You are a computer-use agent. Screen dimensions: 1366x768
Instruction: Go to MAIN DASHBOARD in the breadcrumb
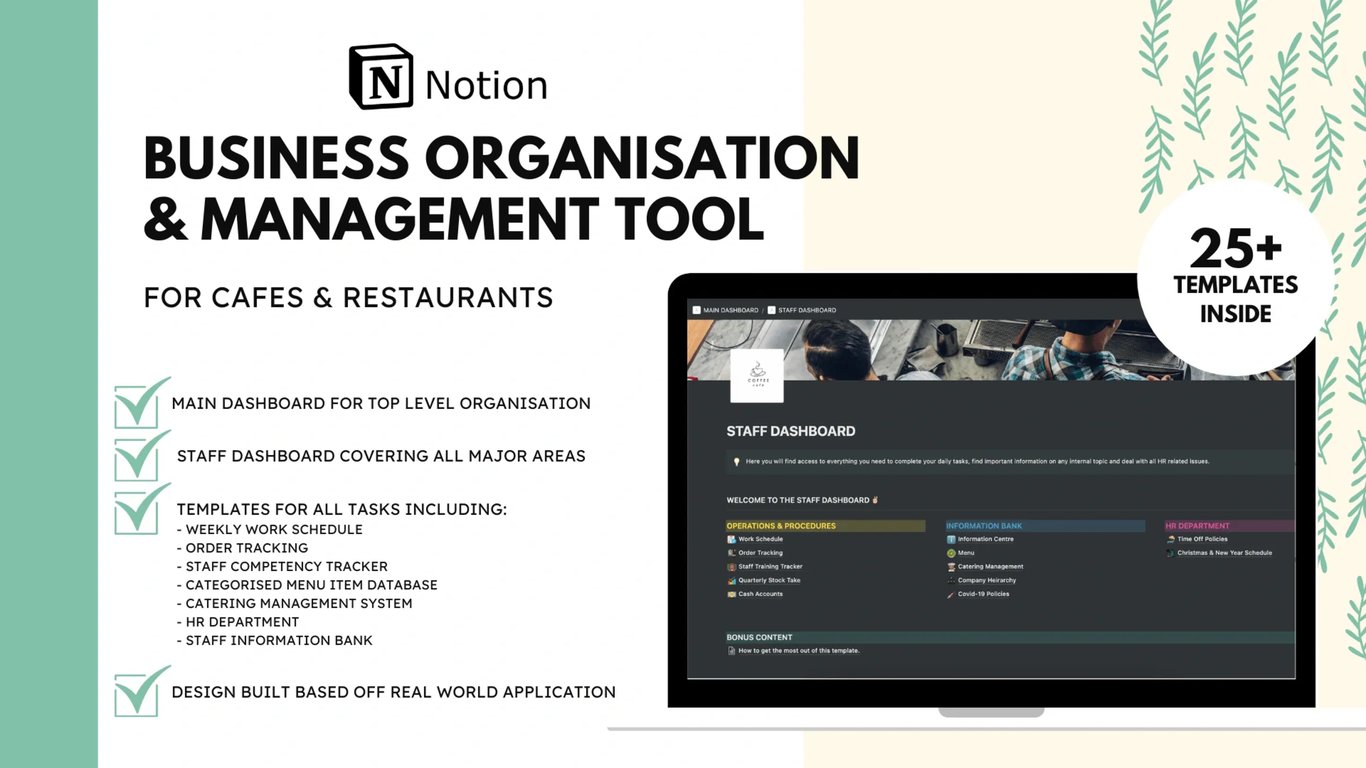coord(731,310)
